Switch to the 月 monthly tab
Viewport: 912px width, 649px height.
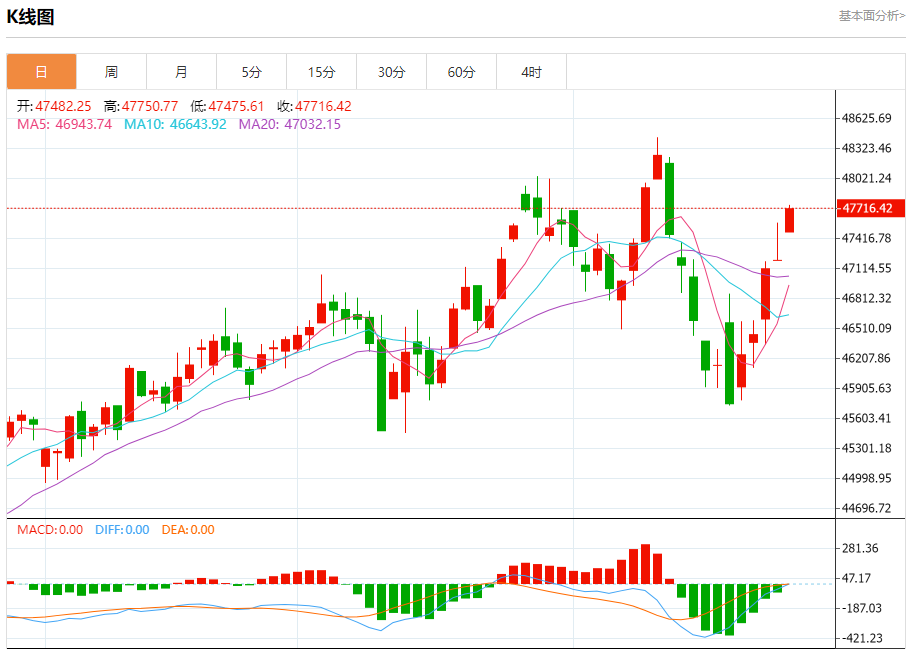(181, 72)
